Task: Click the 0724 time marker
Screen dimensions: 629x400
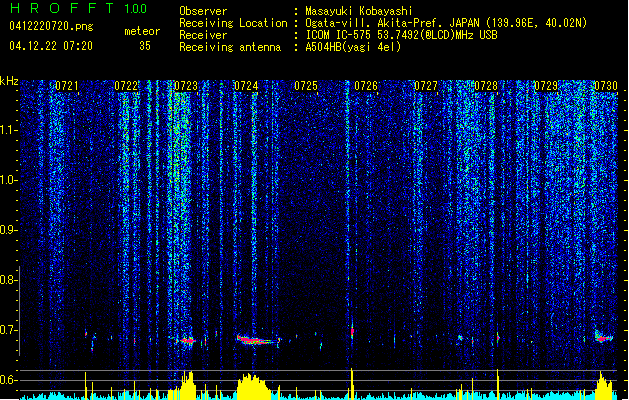Action: (246, 86)
